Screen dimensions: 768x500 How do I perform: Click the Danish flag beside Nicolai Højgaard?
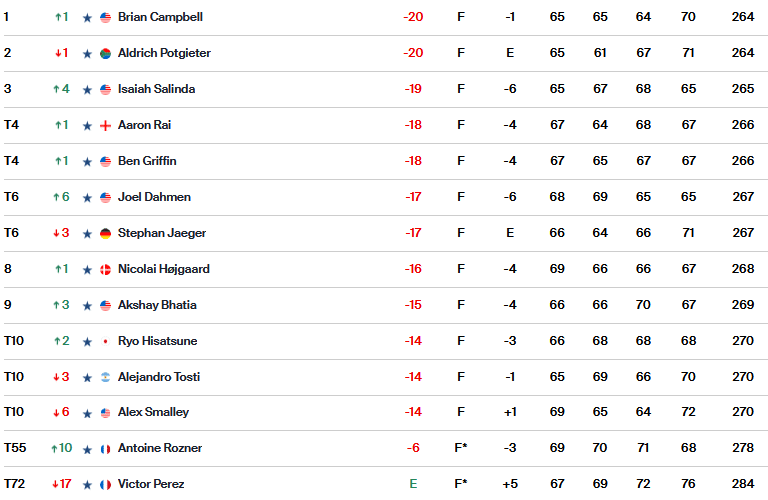click(105, 269)
